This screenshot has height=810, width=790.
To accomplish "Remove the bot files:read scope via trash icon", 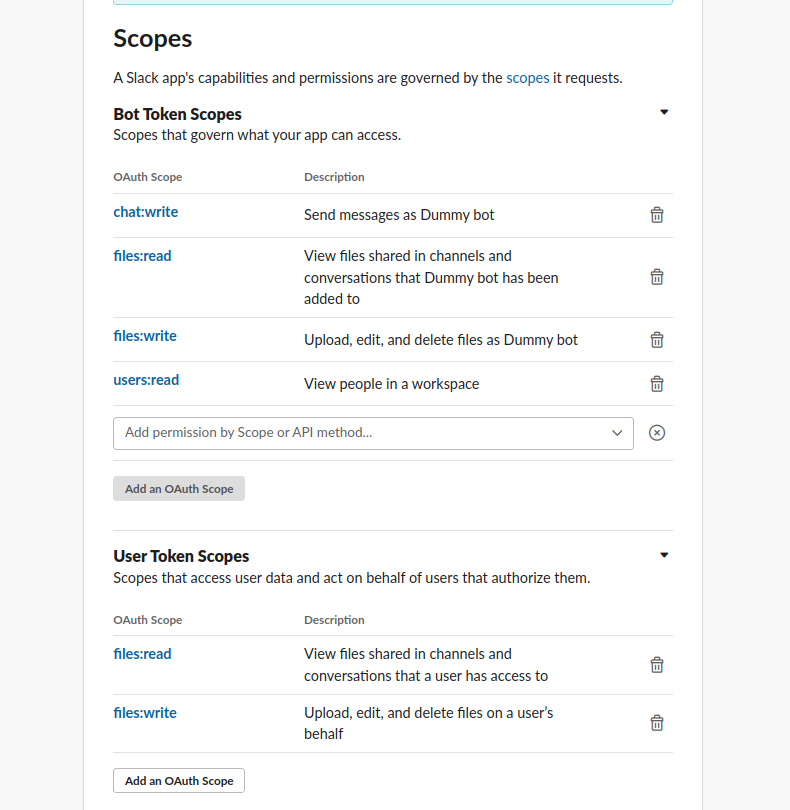I will (657, 277).
